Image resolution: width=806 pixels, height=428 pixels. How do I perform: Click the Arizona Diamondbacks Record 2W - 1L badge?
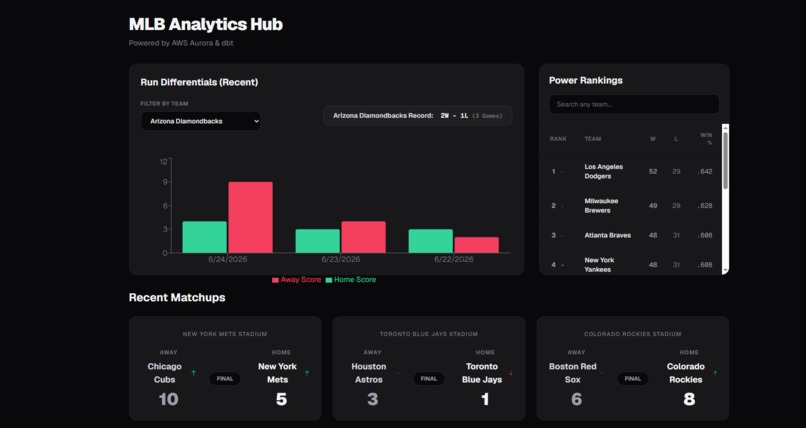[x=417, y=116]
